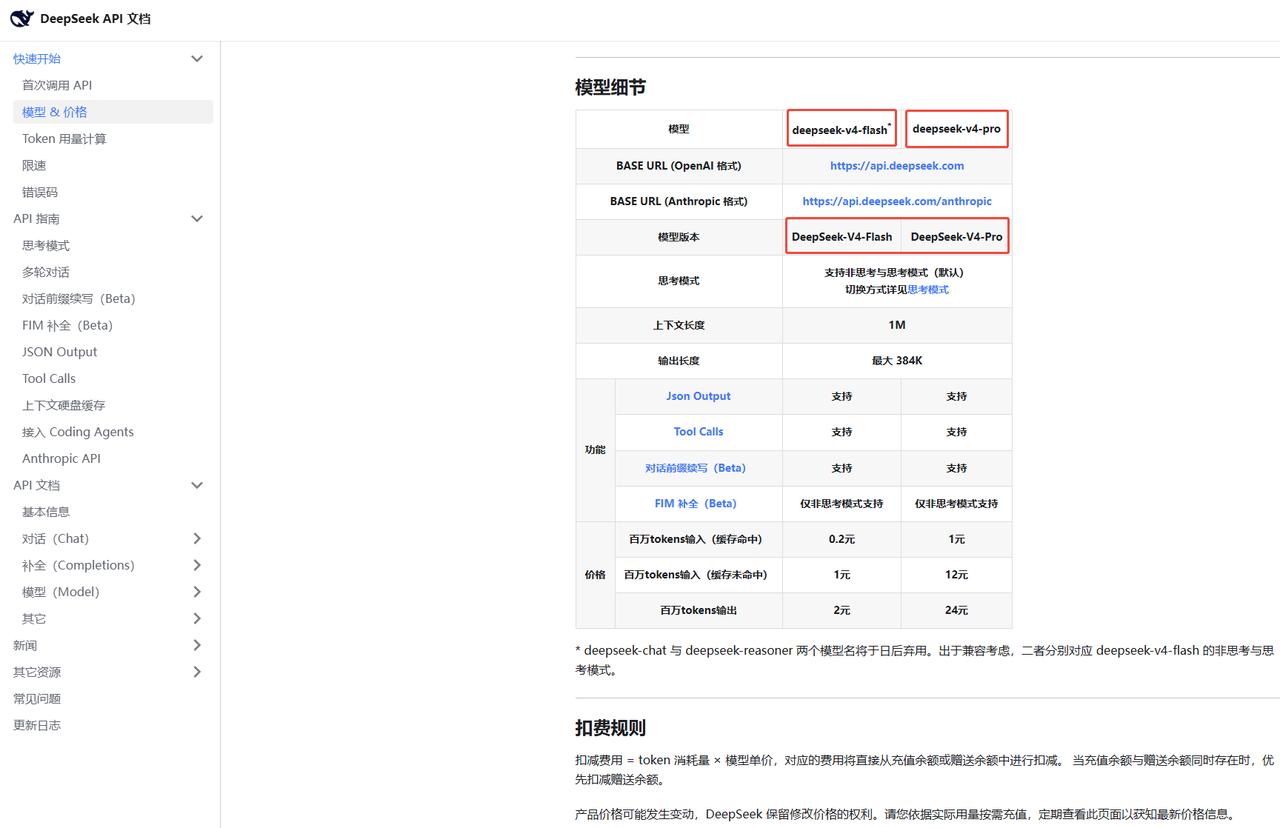
Task: Click the DeepSeek whale logo icon
Action: click(x=20, y=17)
